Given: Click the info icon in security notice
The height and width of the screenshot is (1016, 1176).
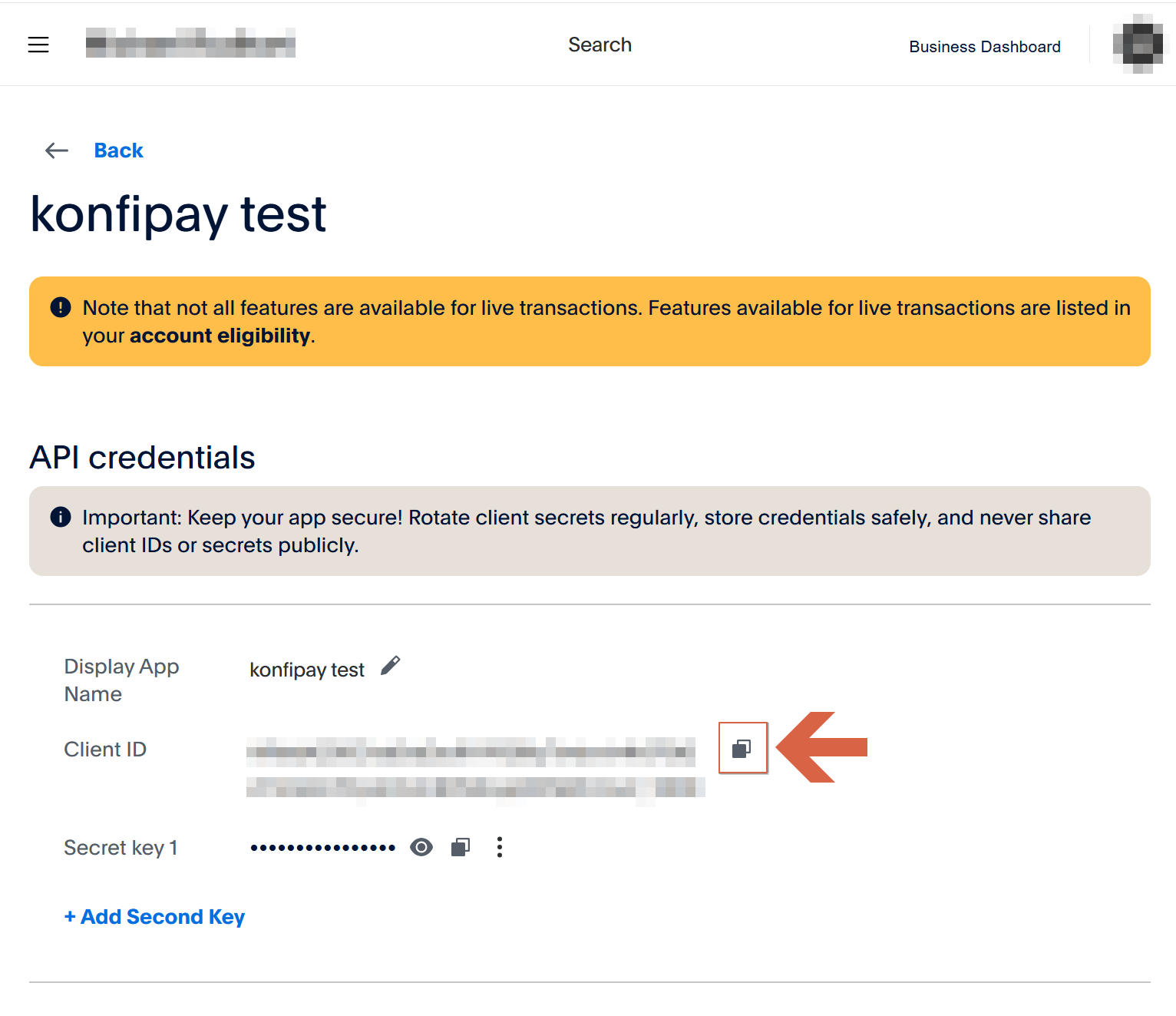Looking at the screenshot, I should pyautogui.click(x=61, y=518).
